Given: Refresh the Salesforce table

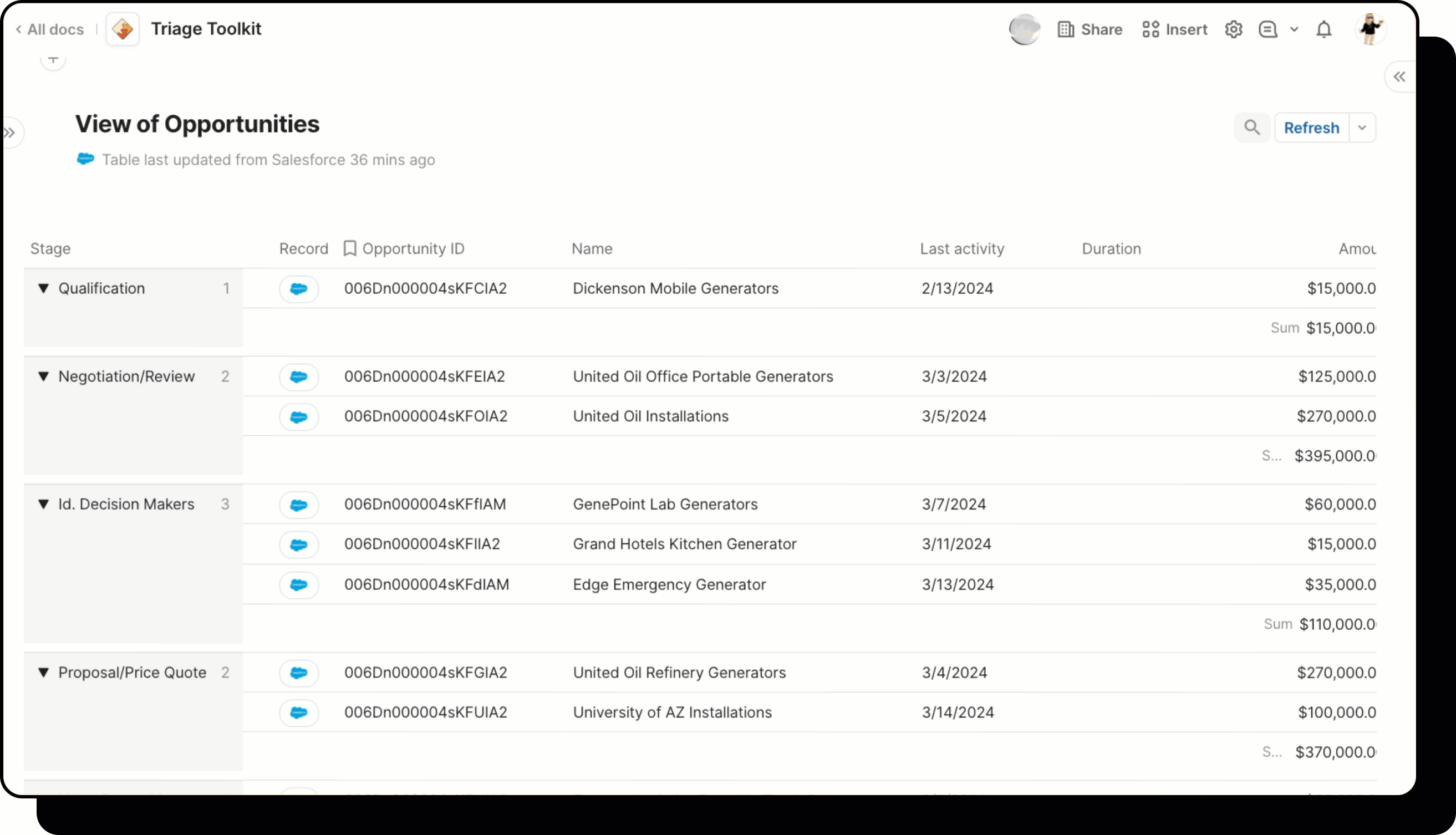Looking at the screenshot, I should pyautogui.click(x=1311, y=128).
